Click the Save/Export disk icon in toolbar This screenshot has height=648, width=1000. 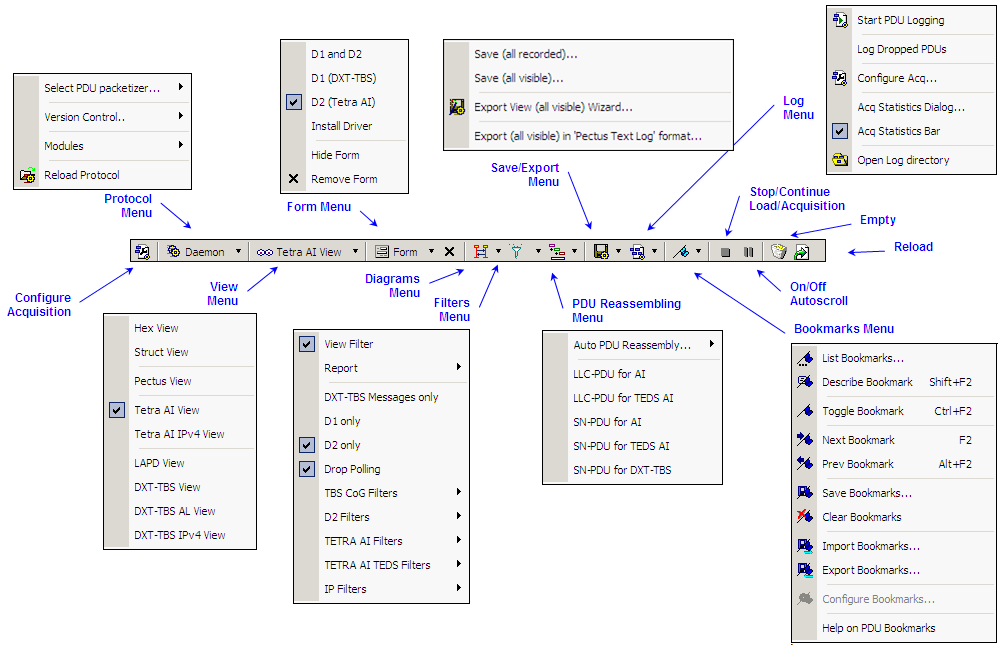600,252
